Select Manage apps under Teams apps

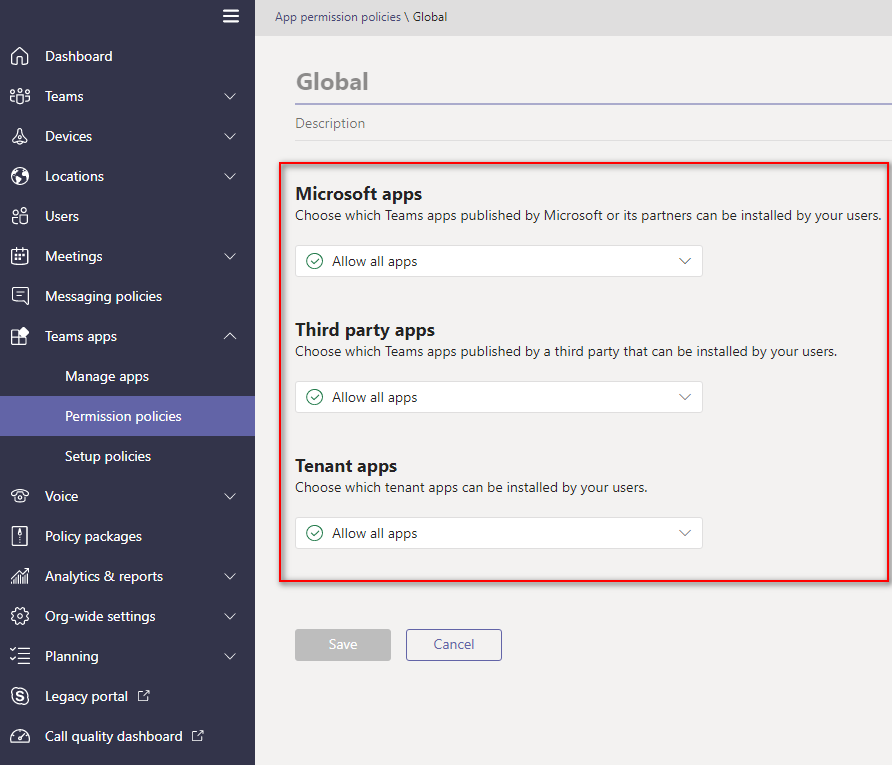click(x=107, y=377)
